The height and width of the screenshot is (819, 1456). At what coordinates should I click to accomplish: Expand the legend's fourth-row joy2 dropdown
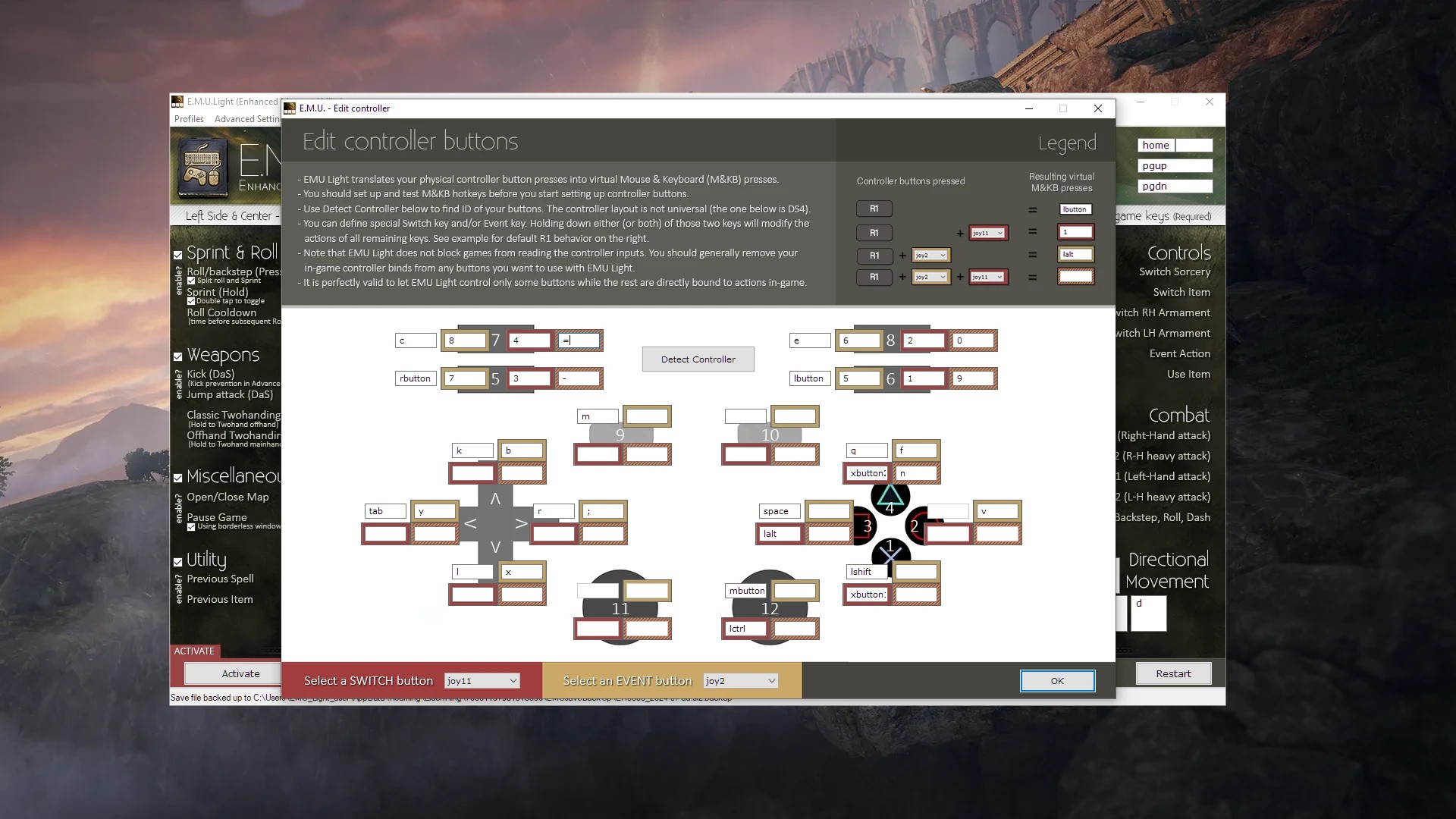pyautogui.click(x=930, y=278)
